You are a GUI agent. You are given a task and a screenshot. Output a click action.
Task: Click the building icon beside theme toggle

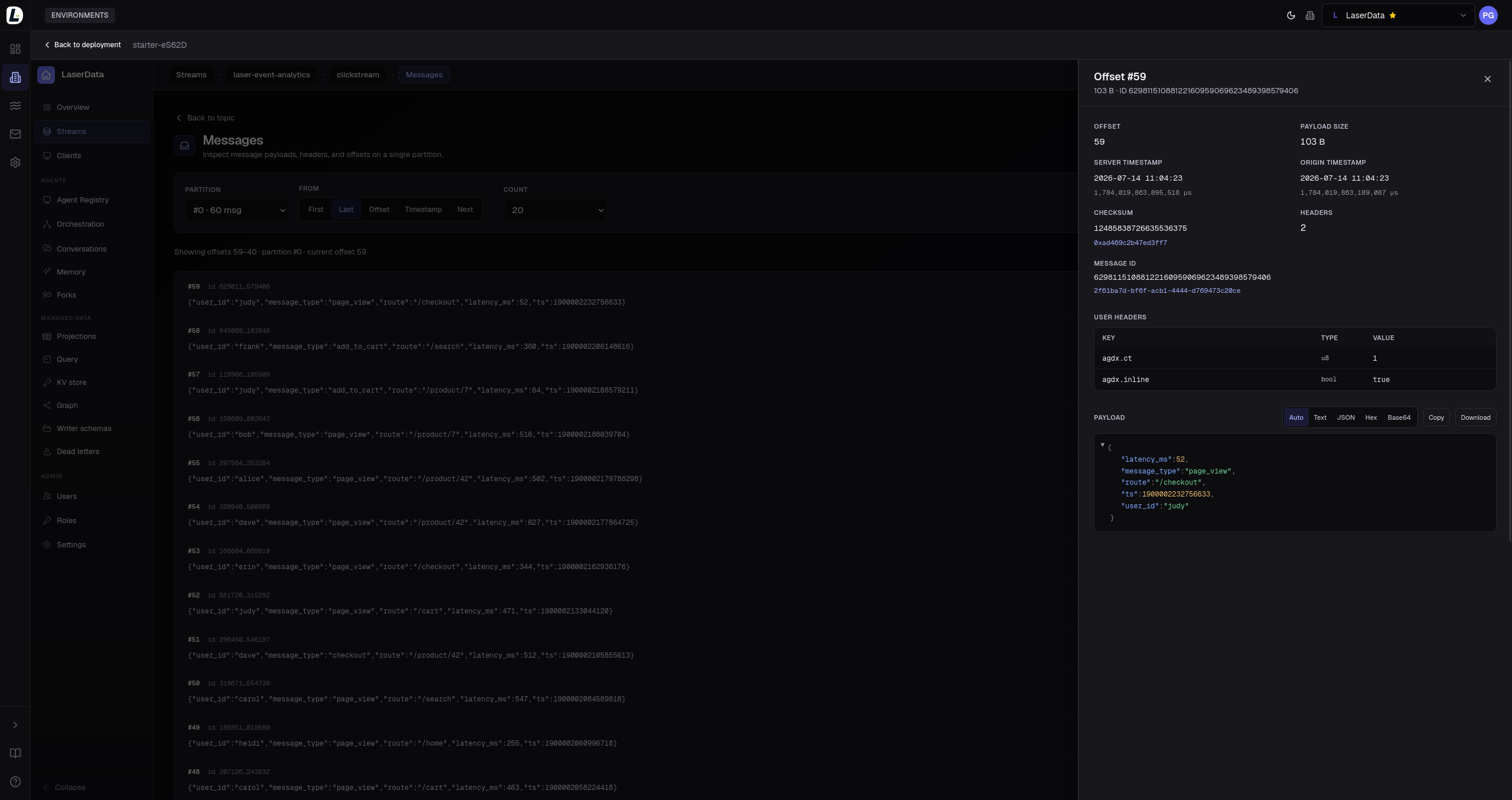point(1310,15)
